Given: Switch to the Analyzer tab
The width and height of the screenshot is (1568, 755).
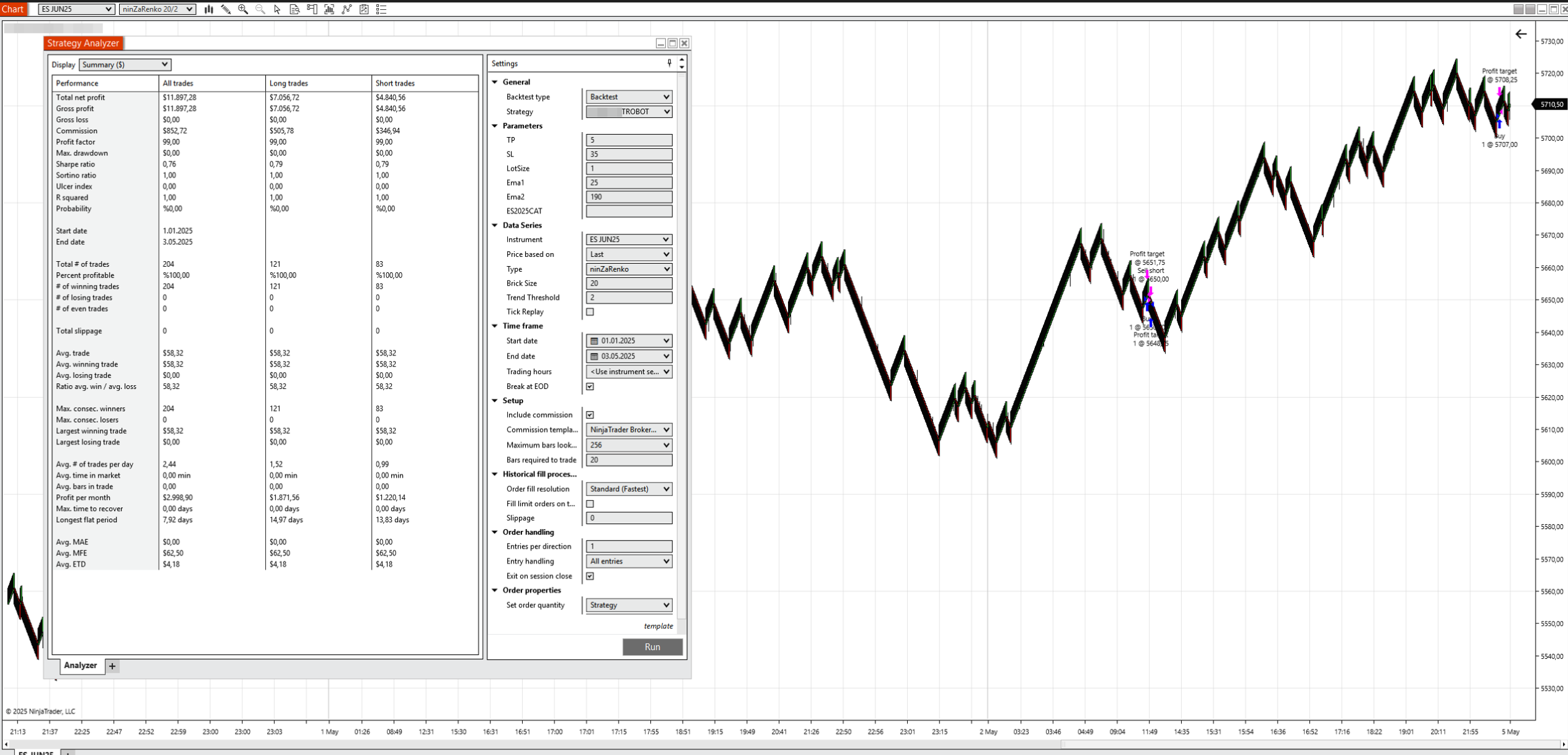Looking at the screenshot, I should click(x=80, y=665).
